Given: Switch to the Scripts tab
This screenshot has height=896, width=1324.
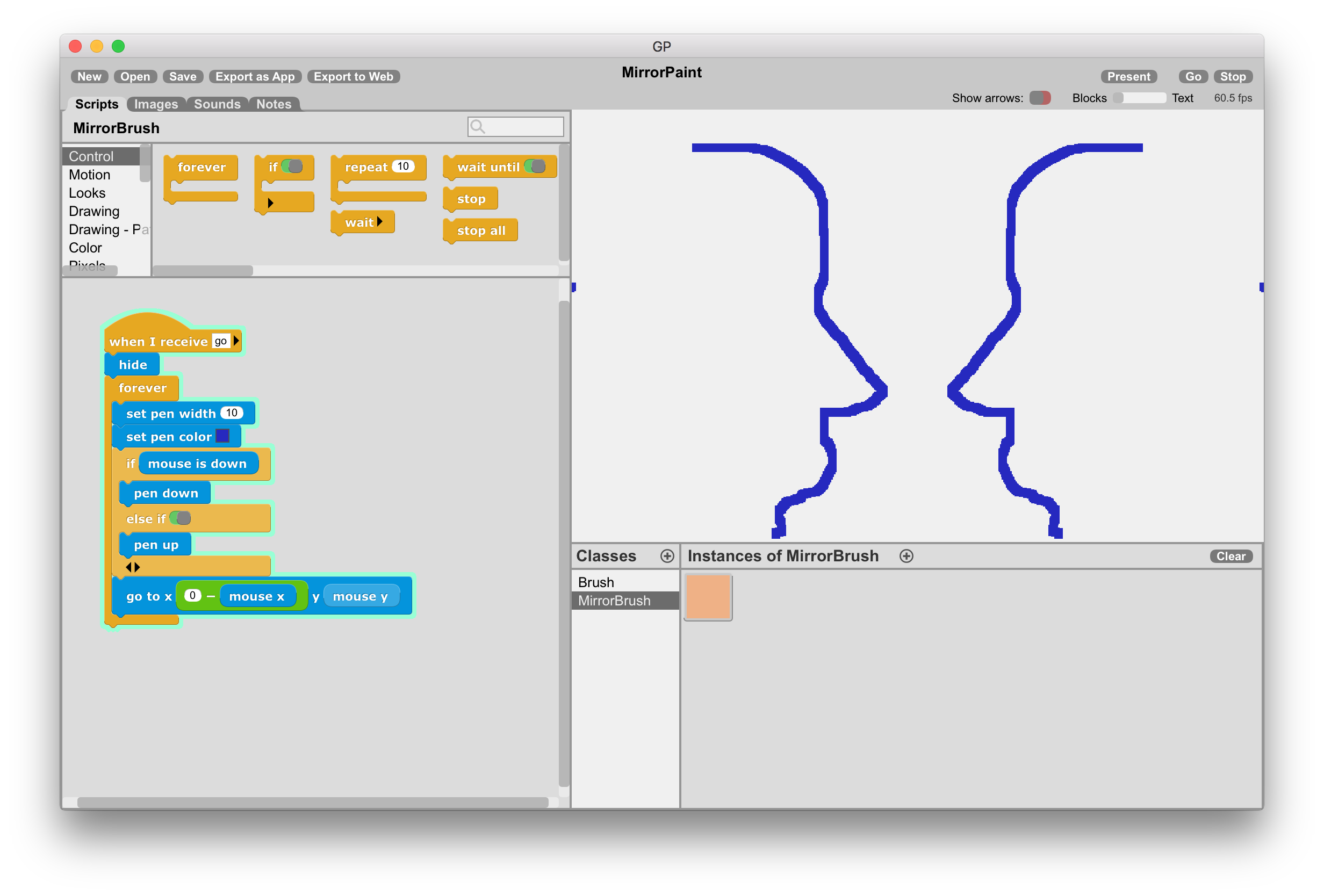Looking at the screenshot, I should click(x=96, y=104).
